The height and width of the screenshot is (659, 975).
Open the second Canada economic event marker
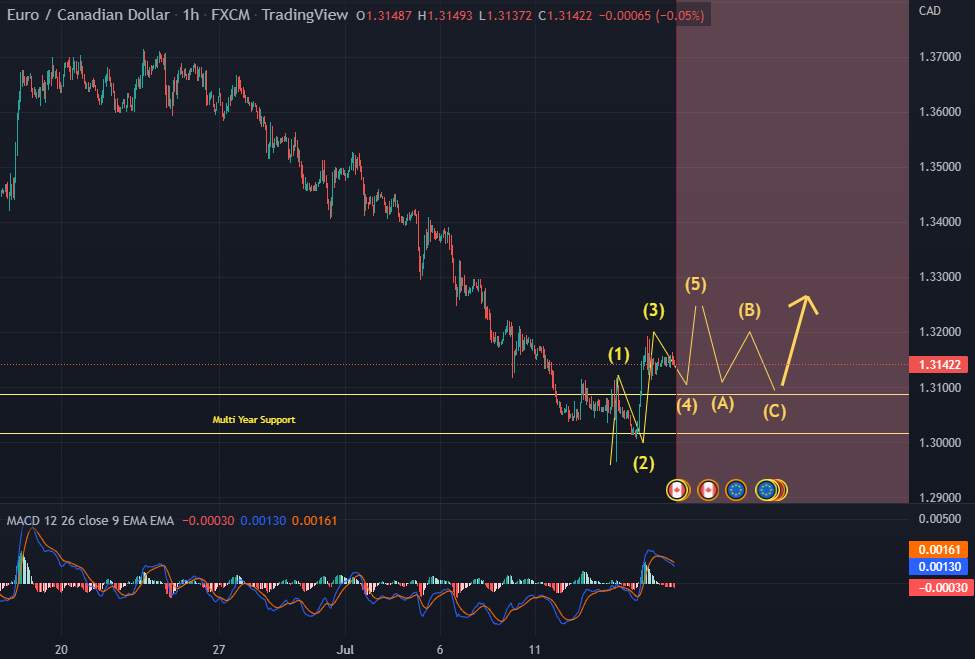706,489
